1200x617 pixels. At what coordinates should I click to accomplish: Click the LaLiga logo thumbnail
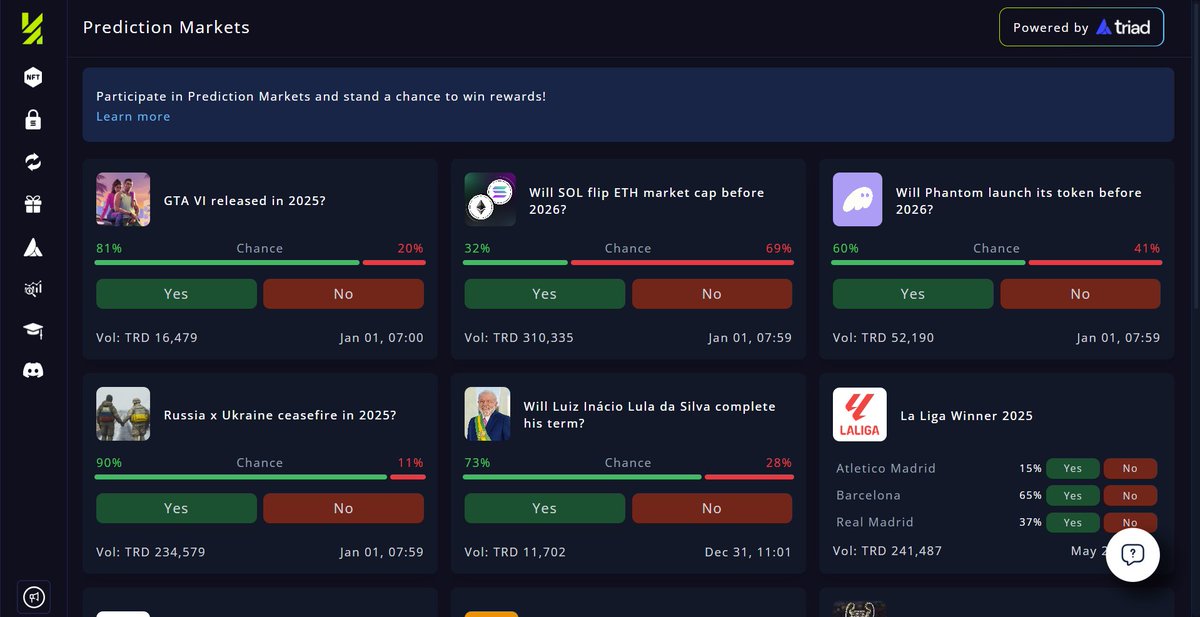(x=859, y=414)
